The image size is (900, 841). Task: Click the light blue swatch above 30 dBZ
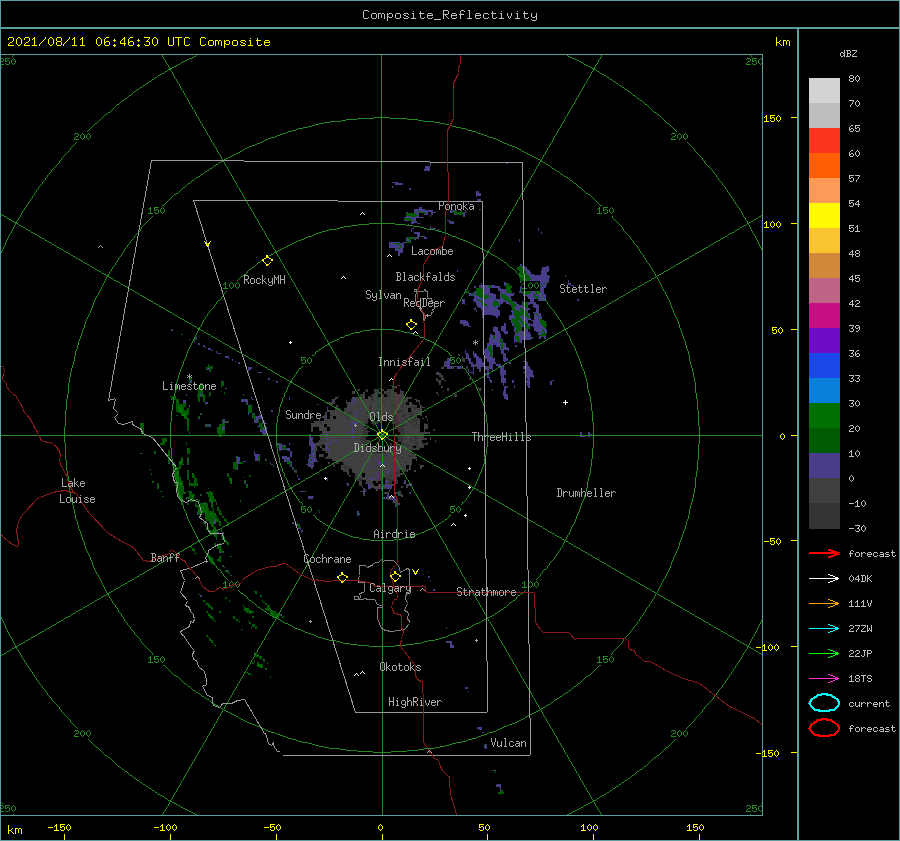click(x=824, y=390)
